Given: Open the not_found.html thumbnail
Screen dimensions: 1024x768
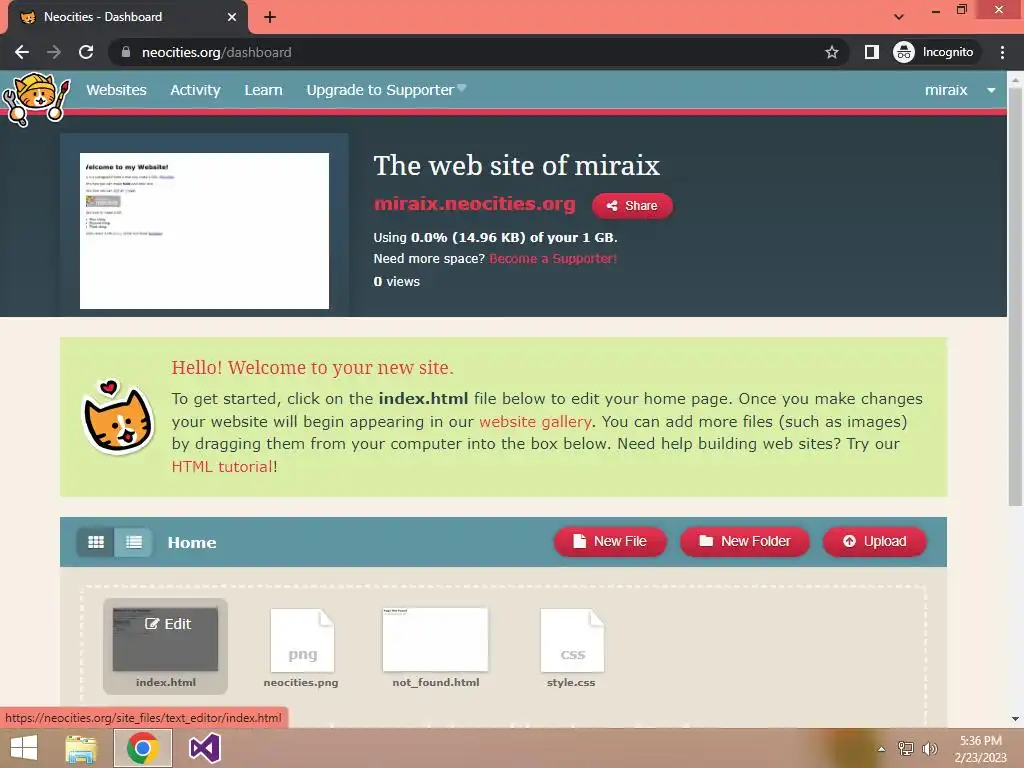Looking at the screenshot, I should (x=436, y=639).
